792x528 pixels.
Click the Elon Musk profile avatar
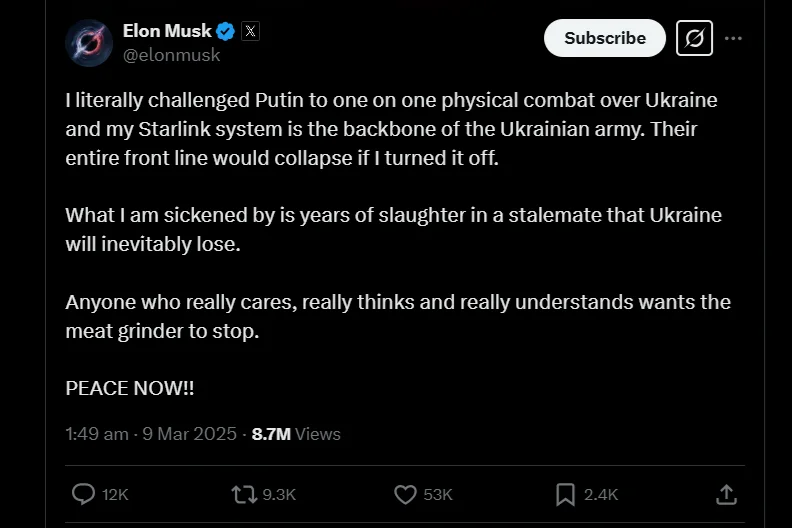click(x=89, y=42)
